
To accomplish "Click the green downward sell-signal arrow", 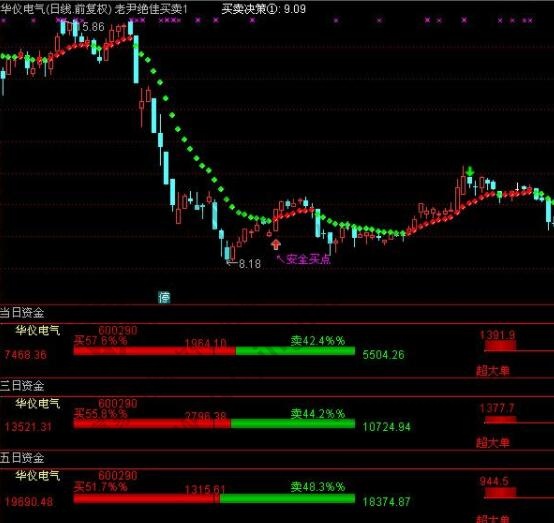I will pos(470,171).
